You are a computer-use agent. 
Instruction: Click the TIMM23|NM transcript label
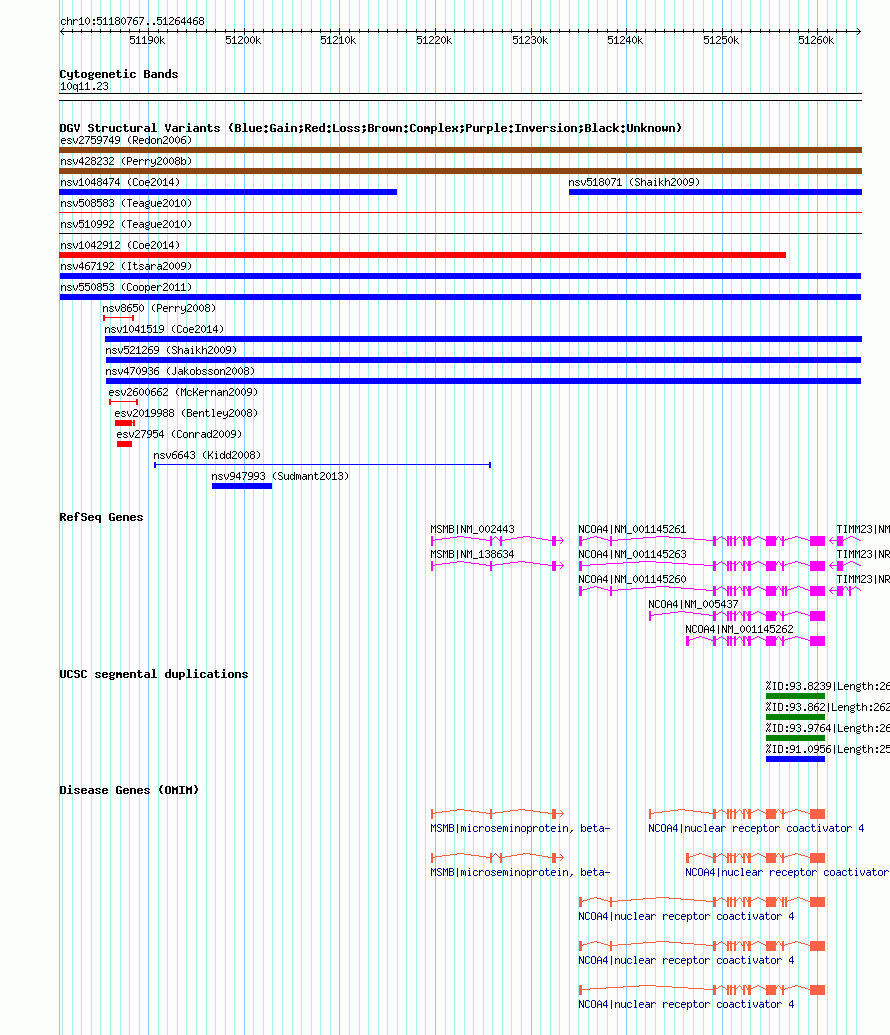click(x=863, y=529)
